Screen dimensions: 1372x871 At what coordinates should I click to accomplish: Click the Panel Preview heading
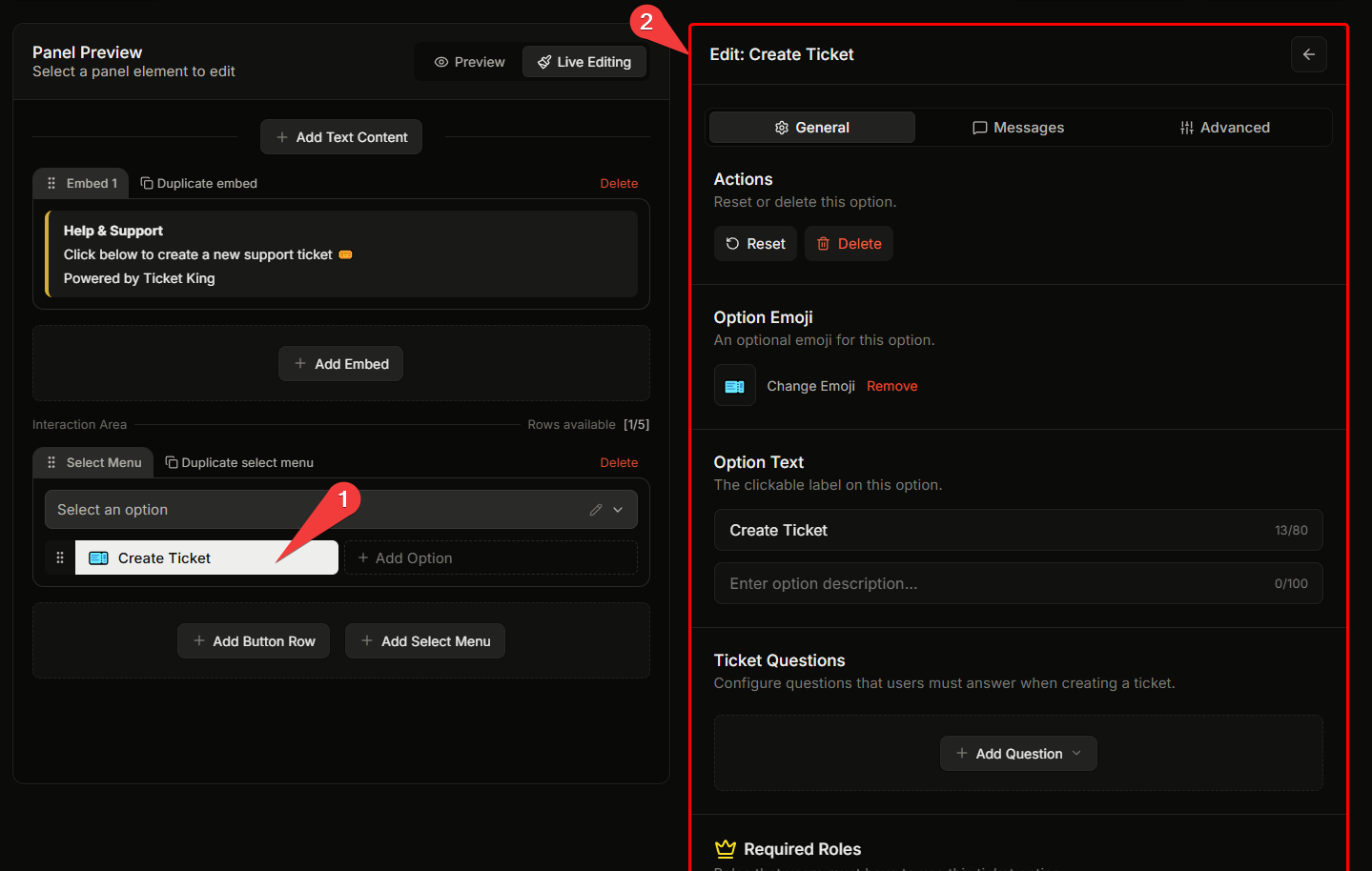click(87, 52)
